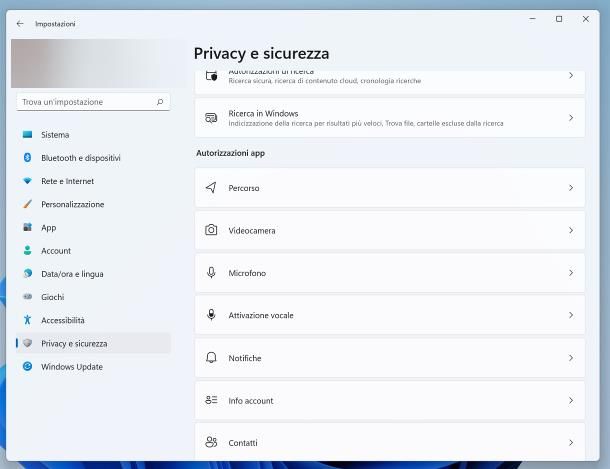Click the Giochi controller icon
This screenshot has width=610, height=469.
27,297
